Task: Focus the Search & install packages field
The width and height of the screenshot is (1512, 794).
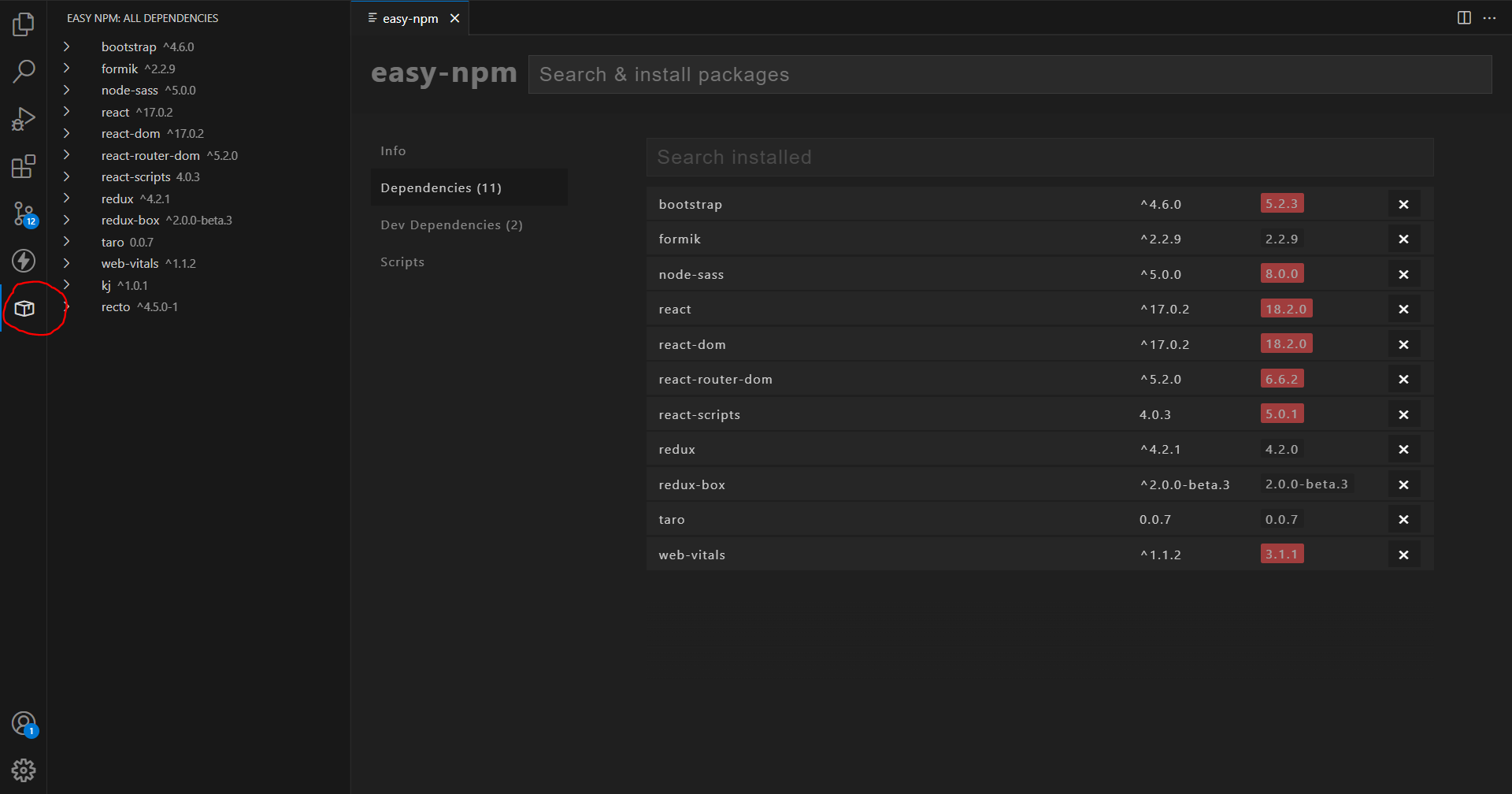Action: pyautogui.click(x=1010, y=74)
